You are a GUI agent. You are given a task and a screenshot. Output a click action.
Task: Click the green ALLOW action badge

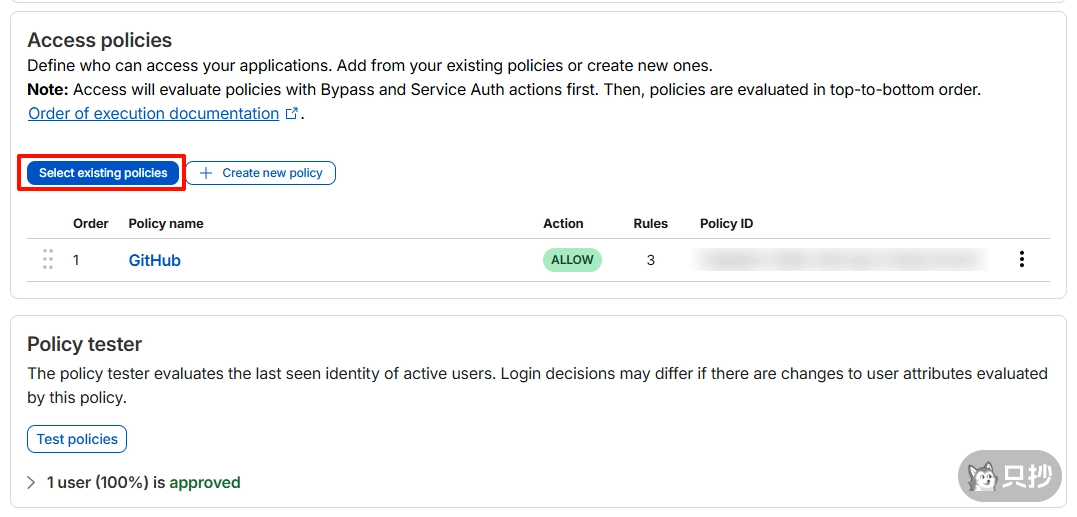point(572,260)
